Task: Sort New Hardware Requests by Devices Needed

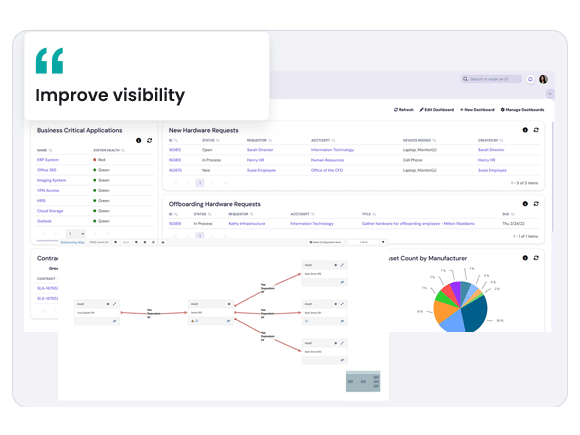Action: [419, 140]
